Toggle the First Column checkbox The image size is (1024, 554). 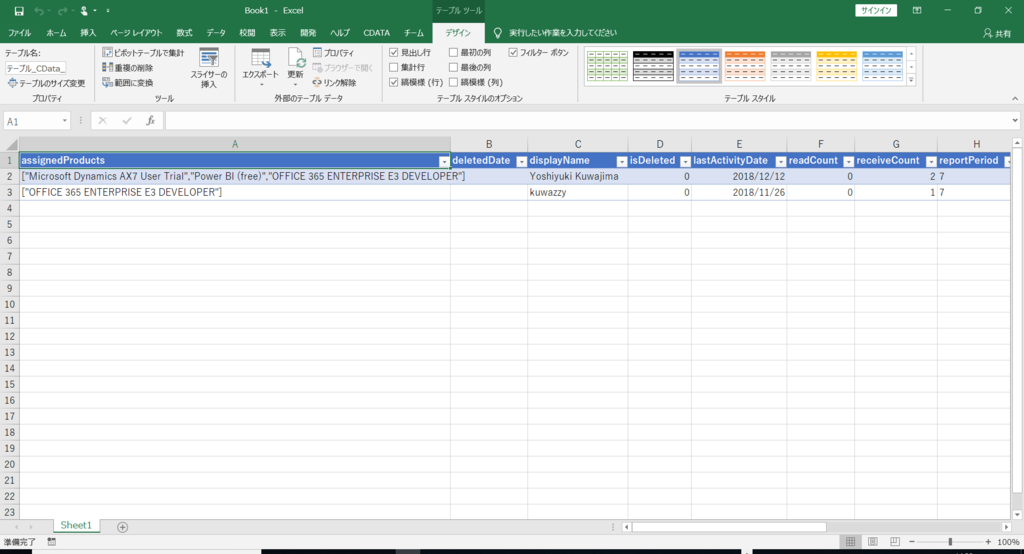pos(453,52)
